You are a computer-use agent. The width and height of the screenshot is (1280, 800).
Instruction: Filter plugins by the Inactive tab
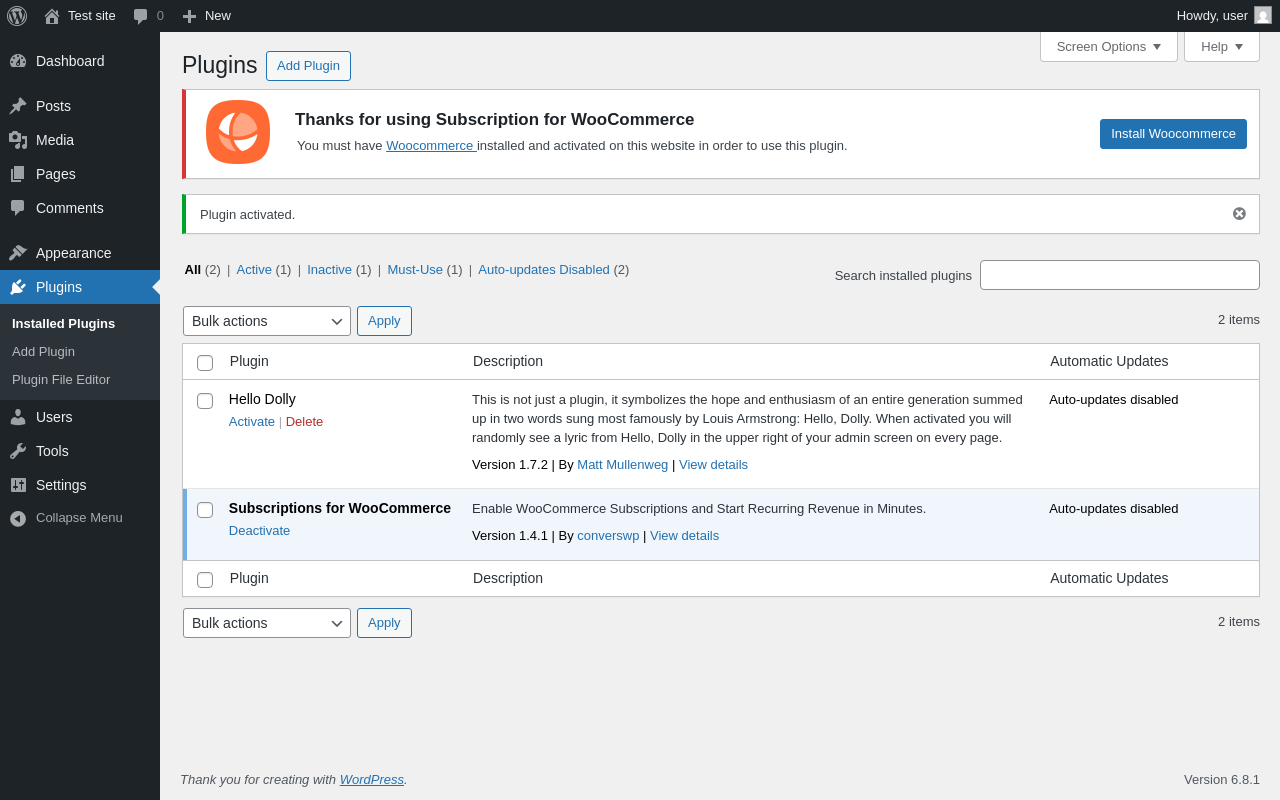tap(329, 270)
